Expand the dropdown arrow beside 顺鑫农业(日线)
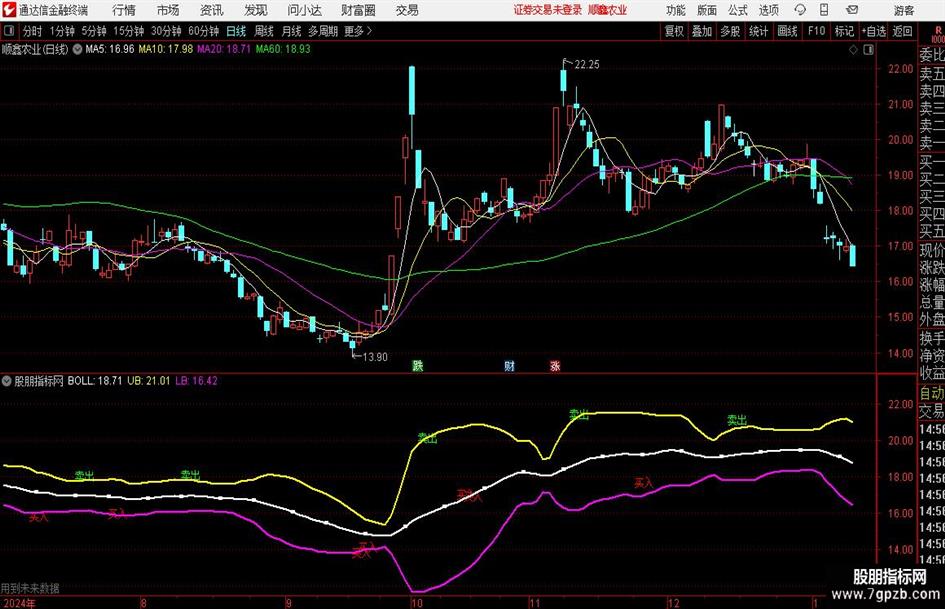The width and height of the screenshot is (945, 609). point(77,49)
